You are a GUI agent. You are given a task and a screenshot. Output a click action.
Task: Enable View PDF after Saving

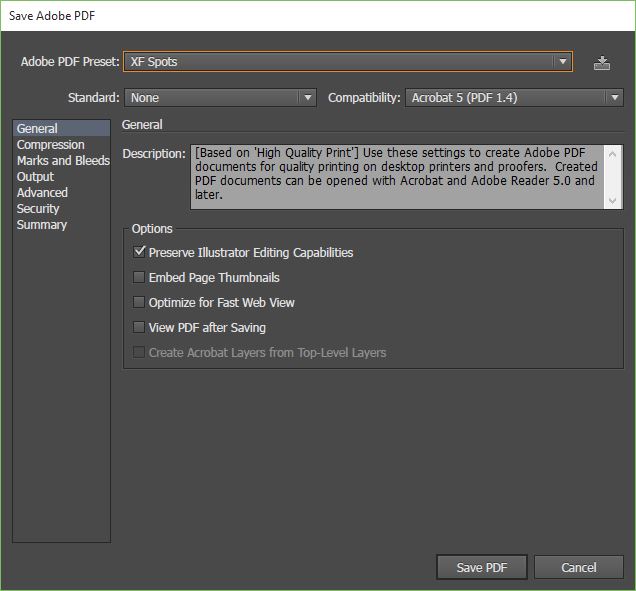pyautogui.click(x=140, y=328)
